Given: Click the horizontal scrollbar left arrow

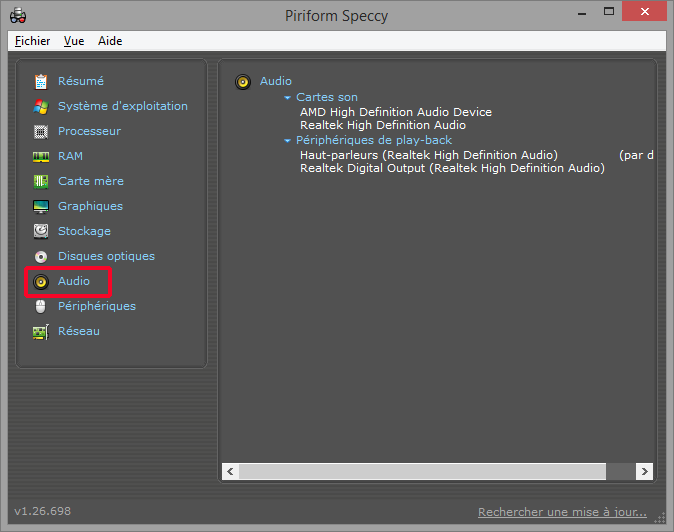Looking at the screenshot, I should [x=229, y=471].
